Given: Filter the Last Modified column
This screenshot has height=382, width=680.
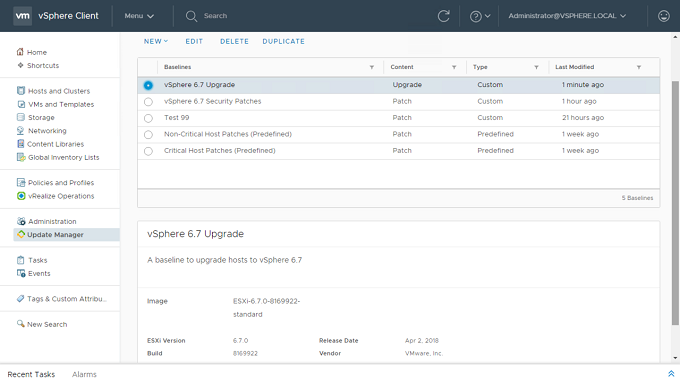Looking at the screenshot, I should pyautogui.click(x=639, y=67).
